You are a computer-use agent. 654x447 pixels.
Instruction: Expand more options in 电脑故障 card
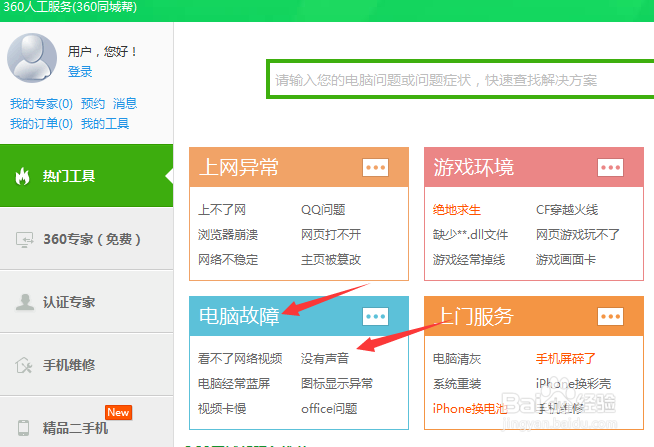pyautogui.click(x=375, y=316)
